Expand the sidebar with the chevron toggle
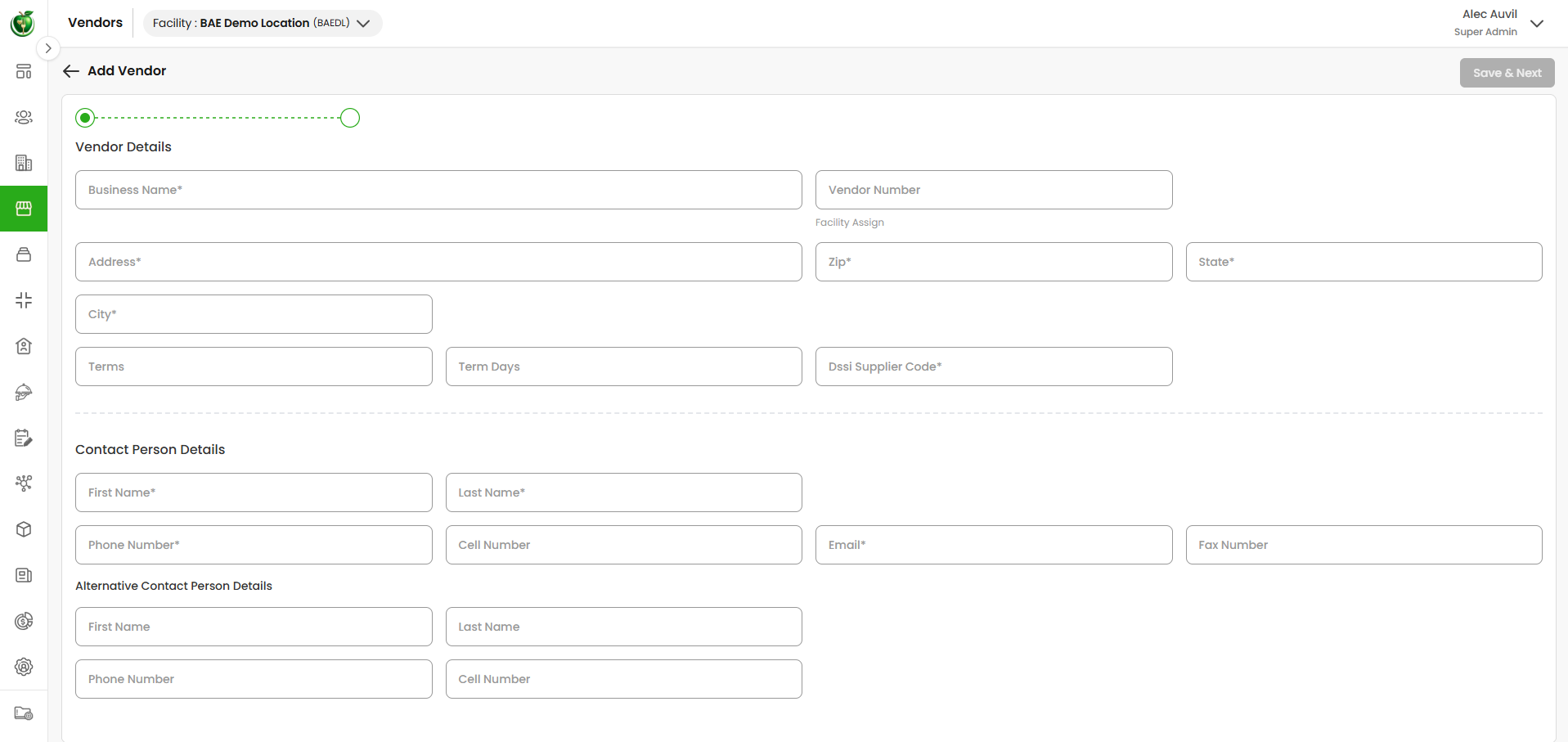This screenshot has height=742, width=1568. (x=48, y=48)
